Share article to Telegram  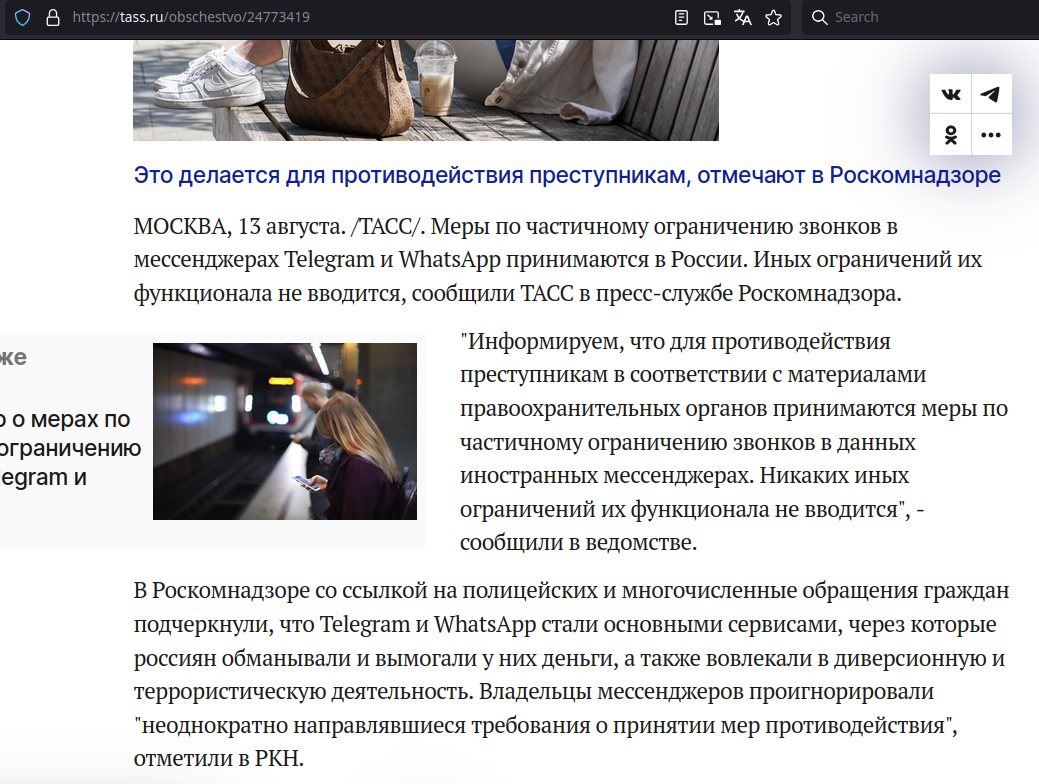coord(991,94)
